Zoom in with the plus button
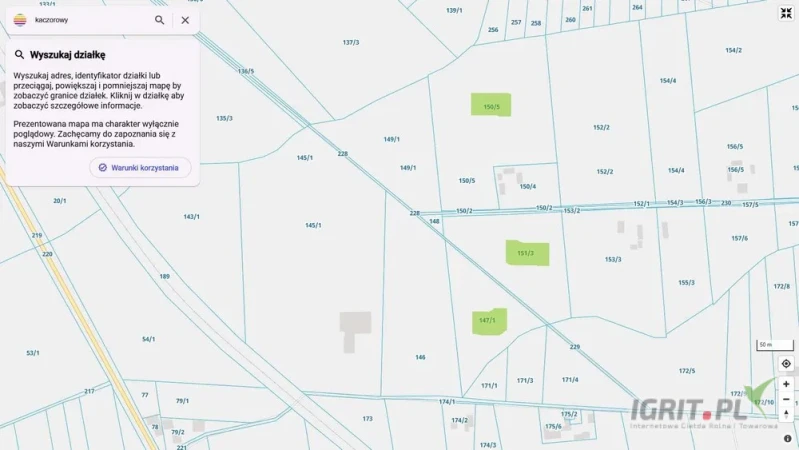 click(x=786, y=384)
